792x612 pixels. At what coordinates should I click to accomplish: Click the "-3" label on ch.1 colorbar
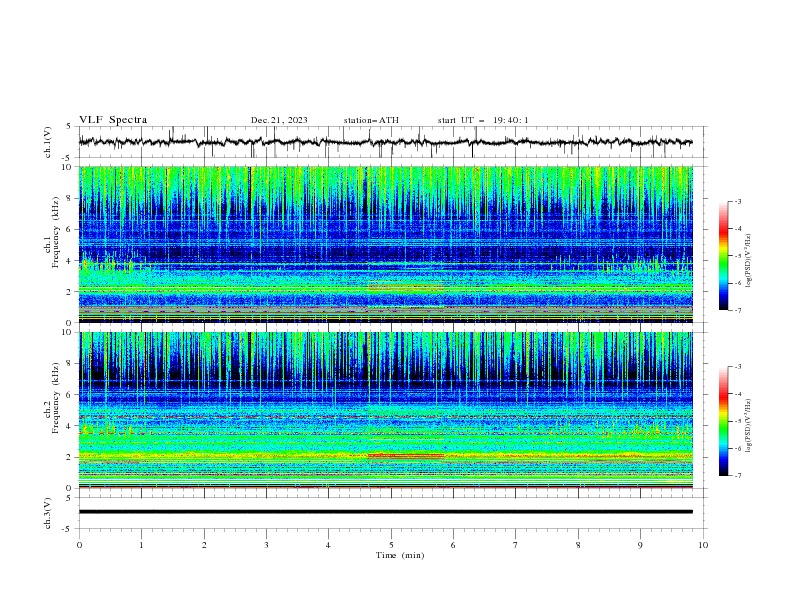tap(737, 201)
